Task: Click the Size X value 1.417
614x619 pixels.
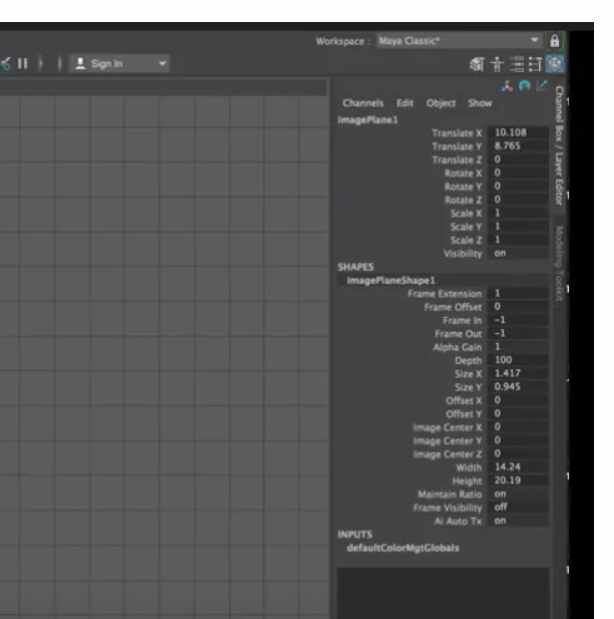Action: coord(518,373)
